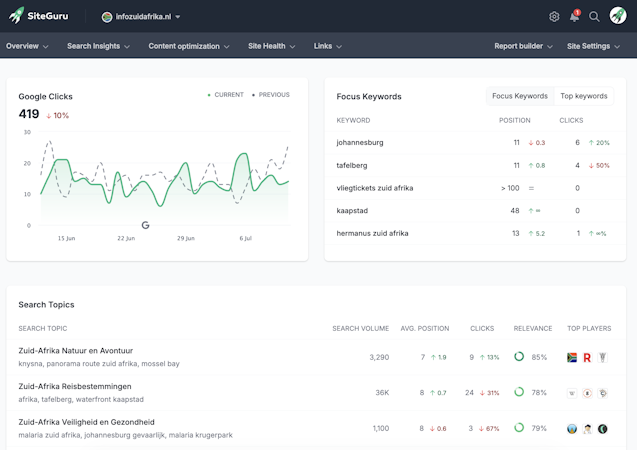
Task: Switch to the Top keywords tab
Action: (584, 96)
